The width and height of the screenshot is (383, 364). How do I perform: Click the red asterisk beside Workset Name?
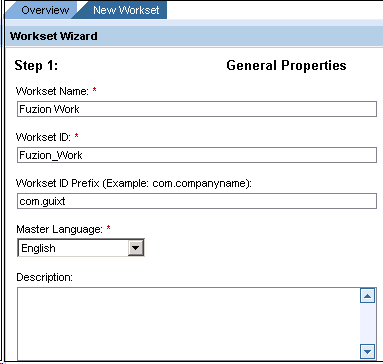pos(94,90)
